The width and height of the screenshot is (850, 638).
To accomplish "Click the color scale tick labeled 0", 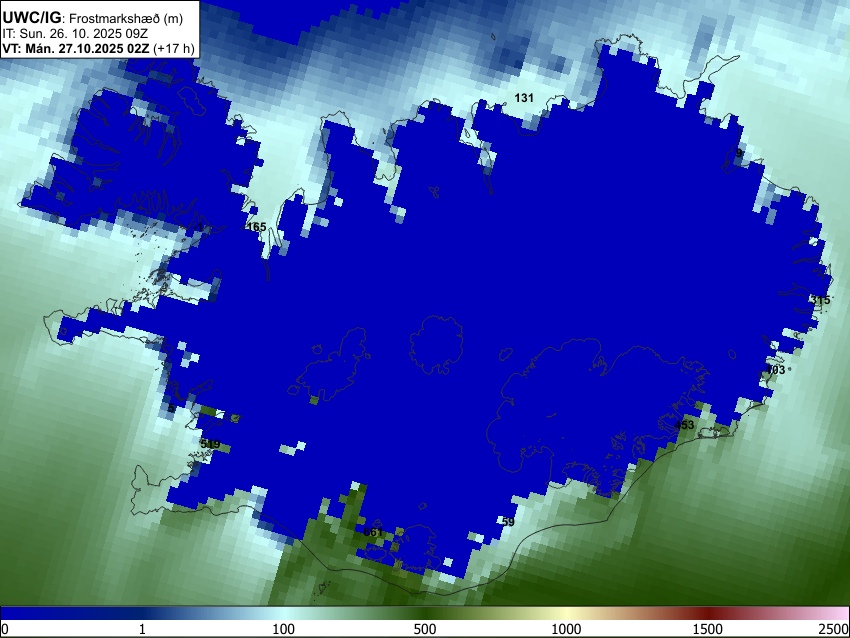I will [x=5, y=629].
